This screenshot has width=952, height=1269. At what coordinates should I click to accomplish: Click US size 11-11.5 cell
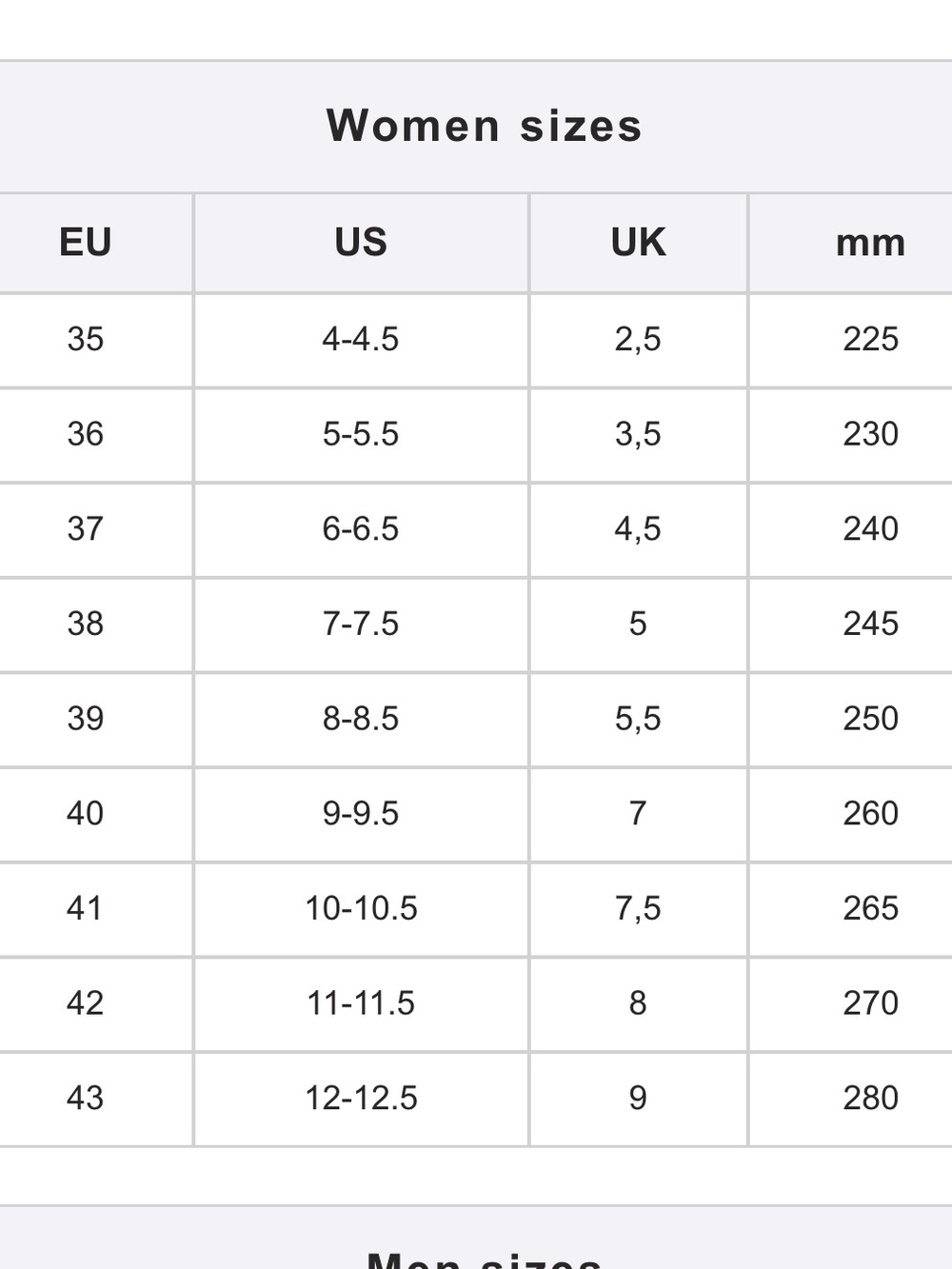361,1003
